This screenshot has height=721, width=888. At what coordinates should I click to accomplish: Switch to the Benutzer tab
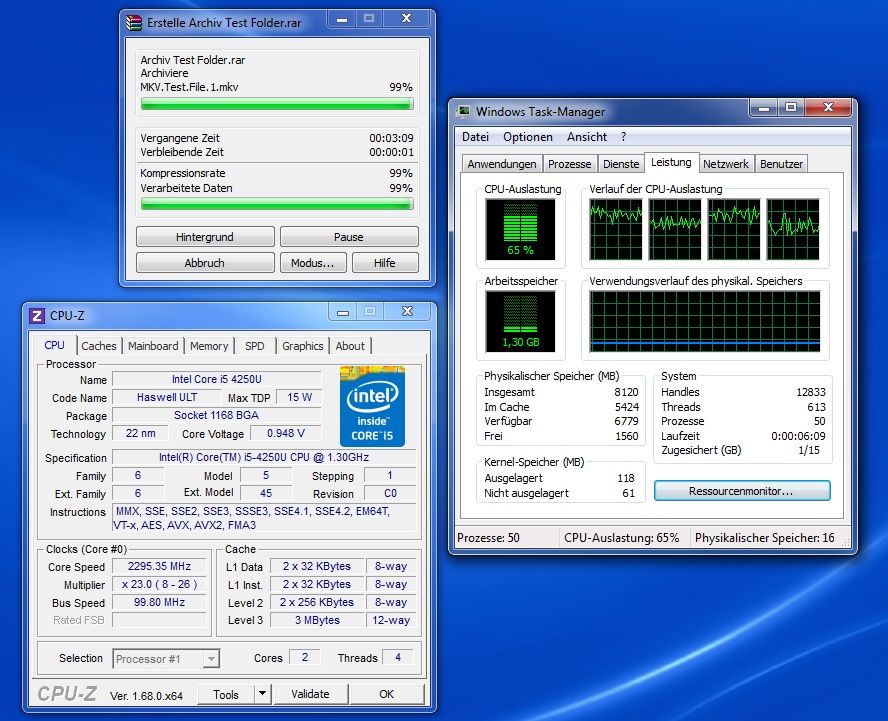tap(781, 164)
